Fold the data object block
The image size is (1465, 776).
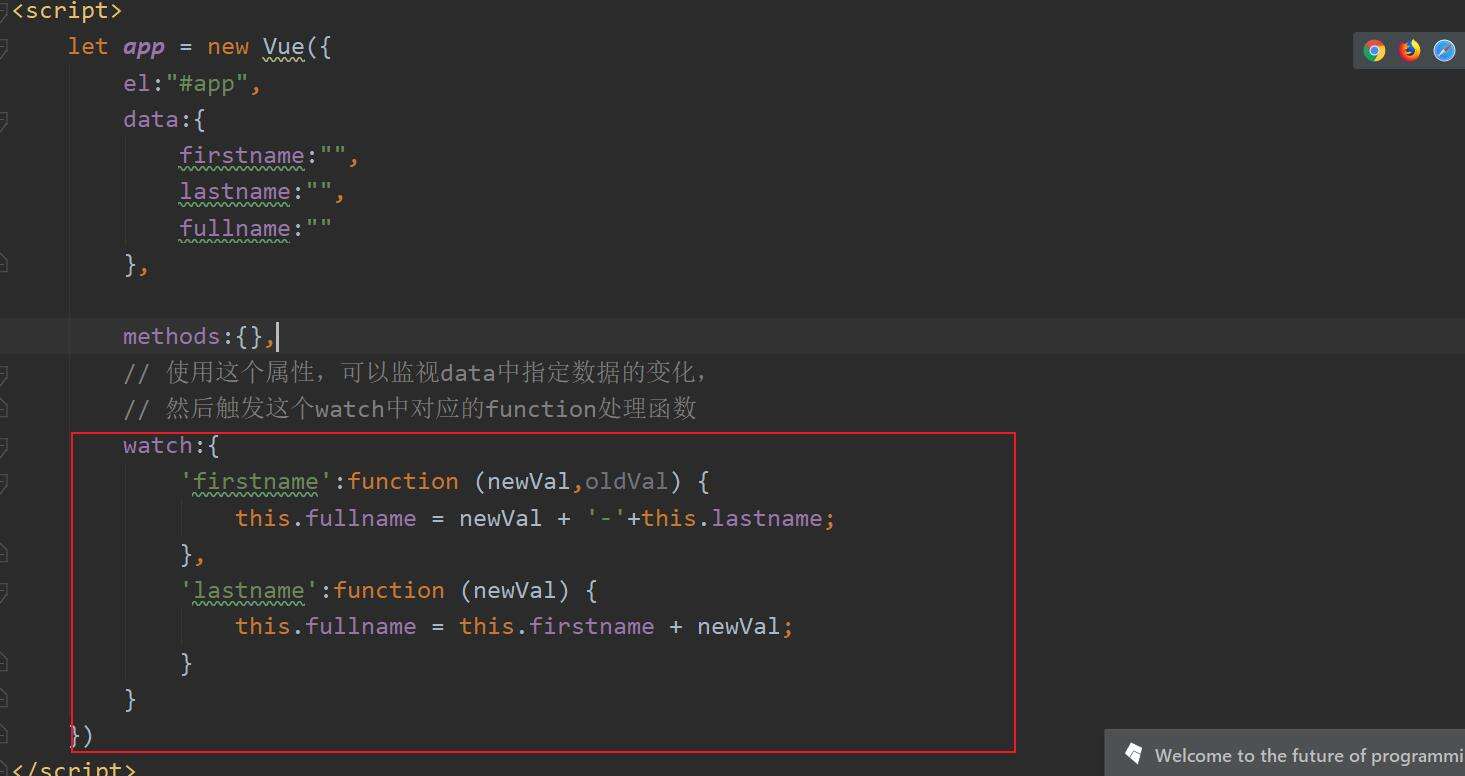click(x=4, y=121)
